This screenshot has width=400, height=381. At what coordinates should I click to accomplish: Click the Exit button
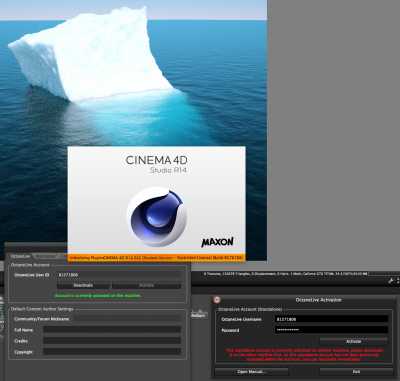[x=356, y=372]
